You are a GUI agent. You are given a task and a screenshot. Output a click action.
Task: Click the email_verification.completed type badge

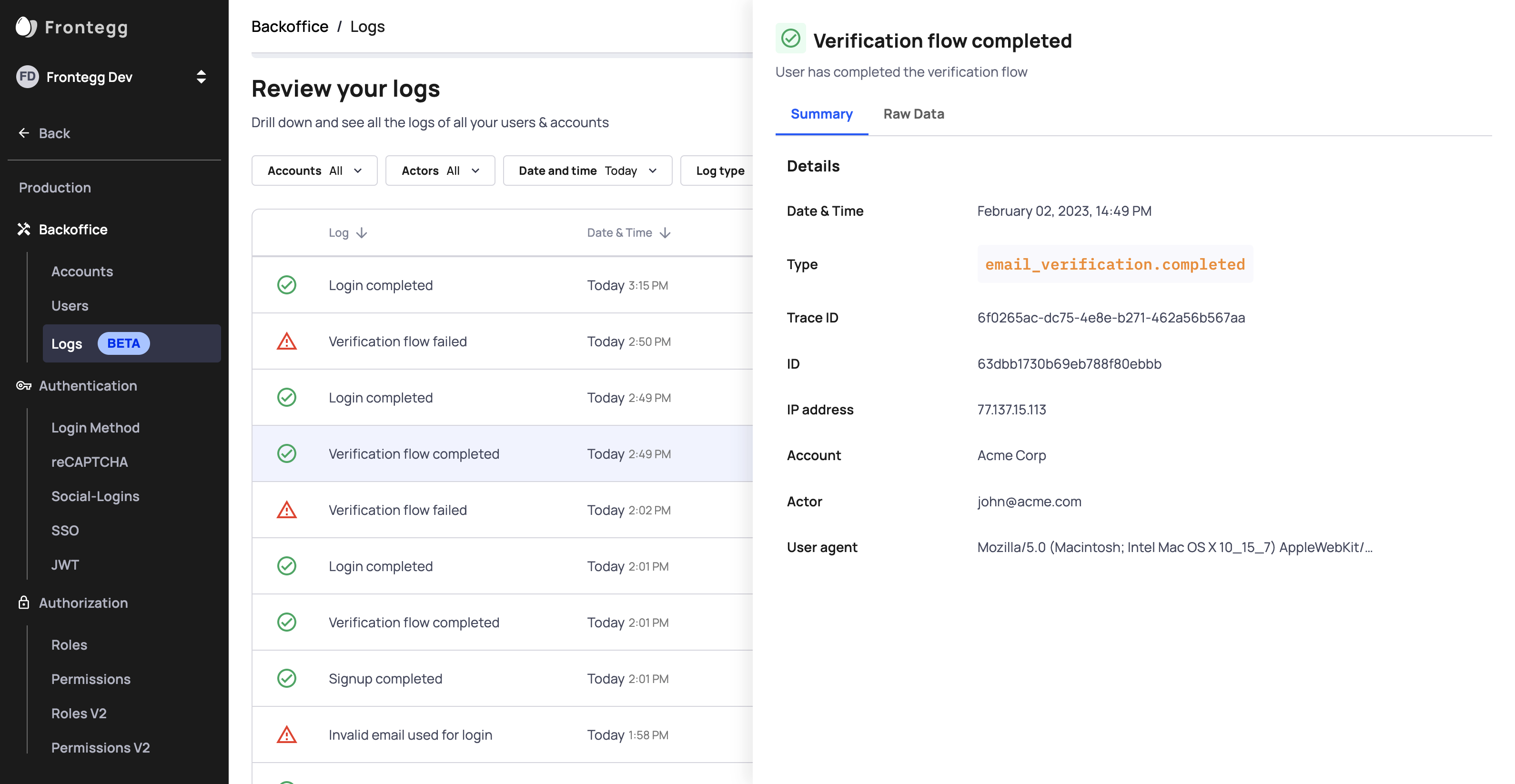tap(1114, 265)
